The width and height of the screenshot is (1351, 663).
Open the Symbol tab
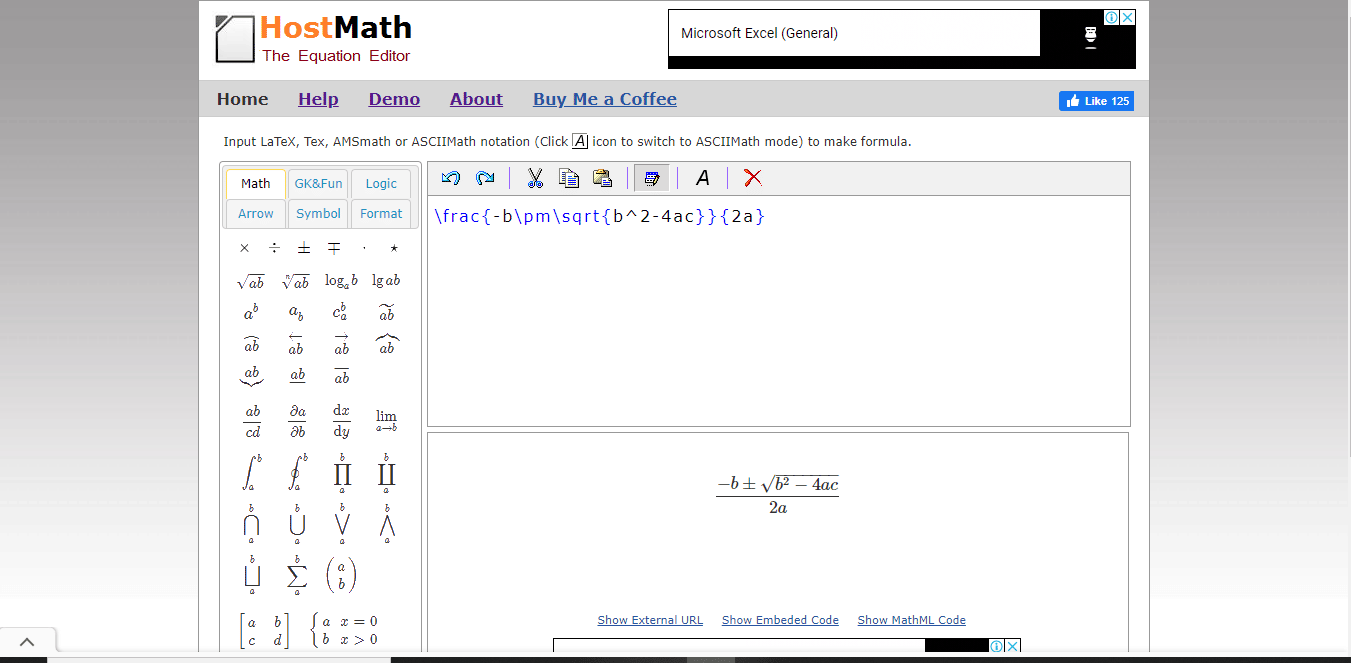tap(318, 214)
